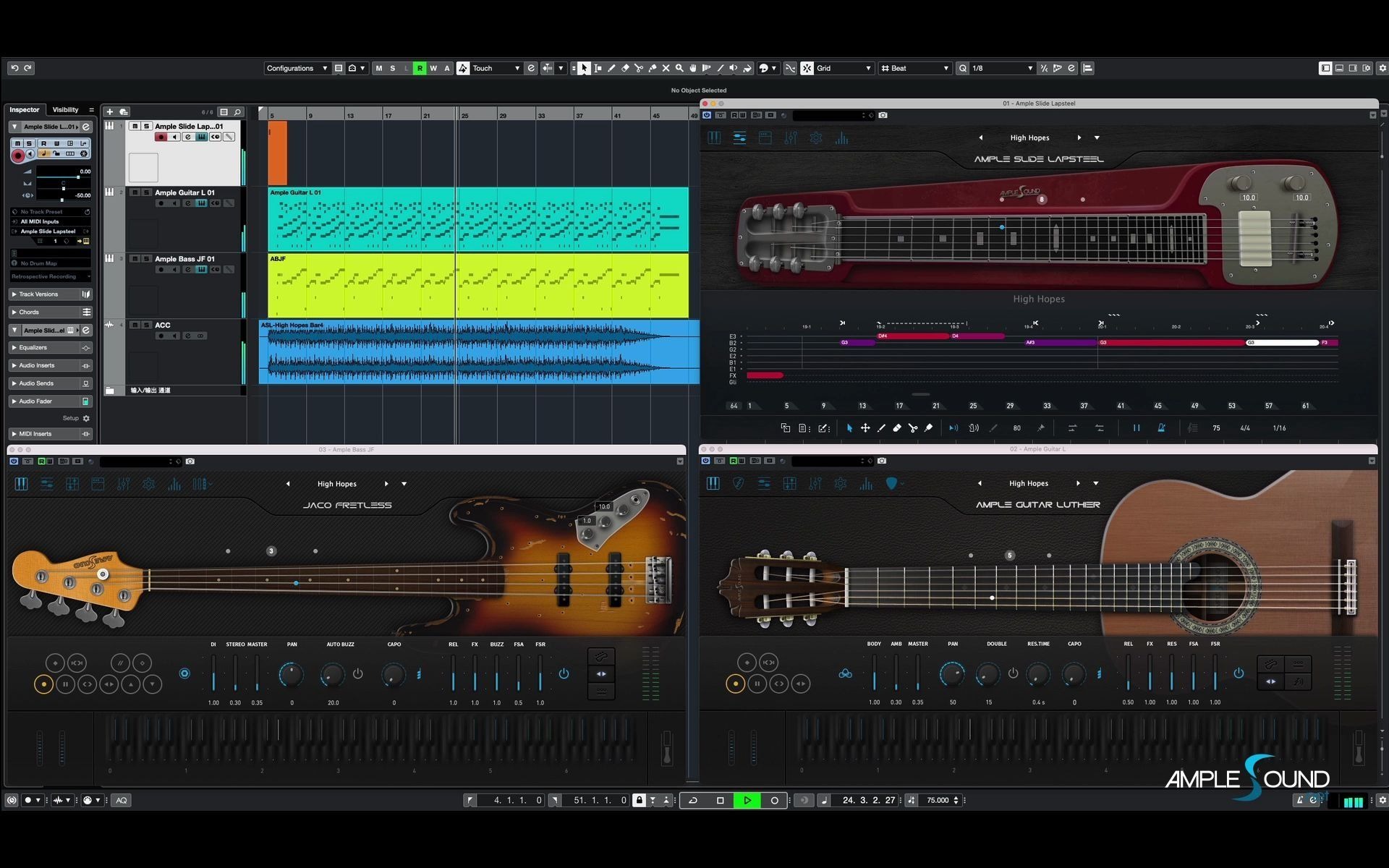The image size is (1389, 868).
Task: Toggle global Mute M in toolbar
Action: [x=378, y=68]
